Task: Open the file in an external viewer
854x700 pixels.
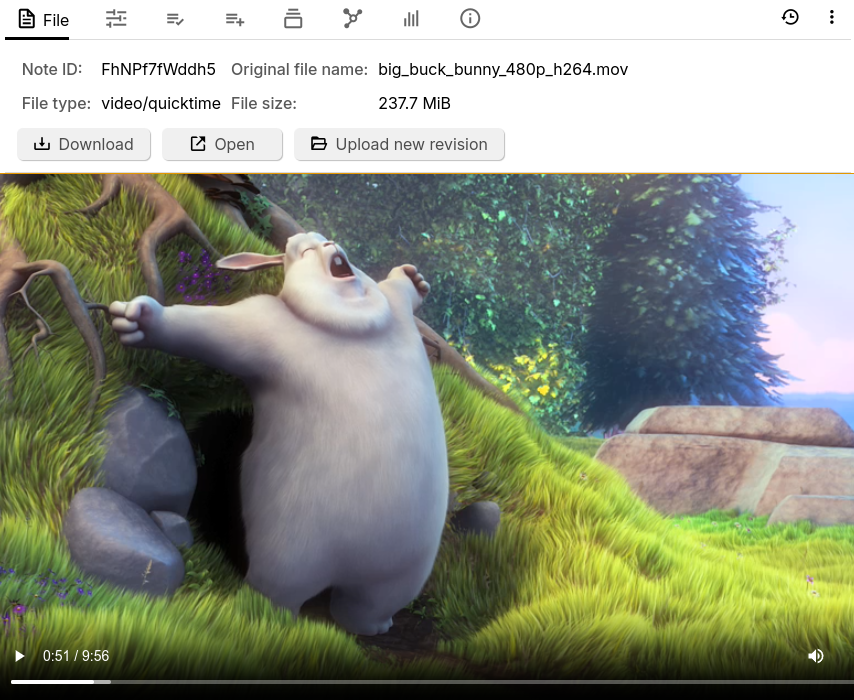Action: [x=222, y=144]
